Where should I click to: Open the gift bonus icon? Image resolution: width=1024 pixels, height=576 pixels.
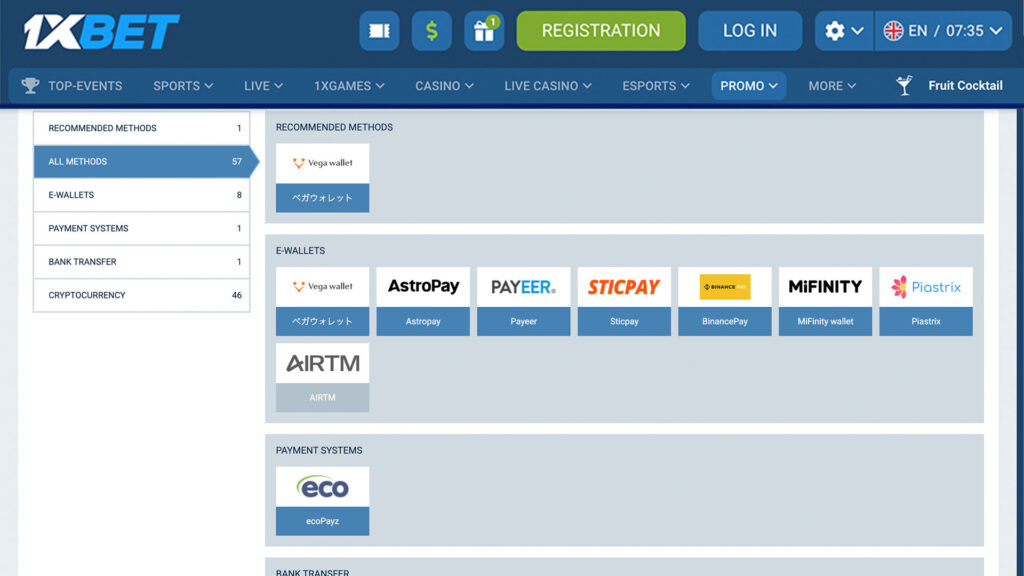[484, 31]
